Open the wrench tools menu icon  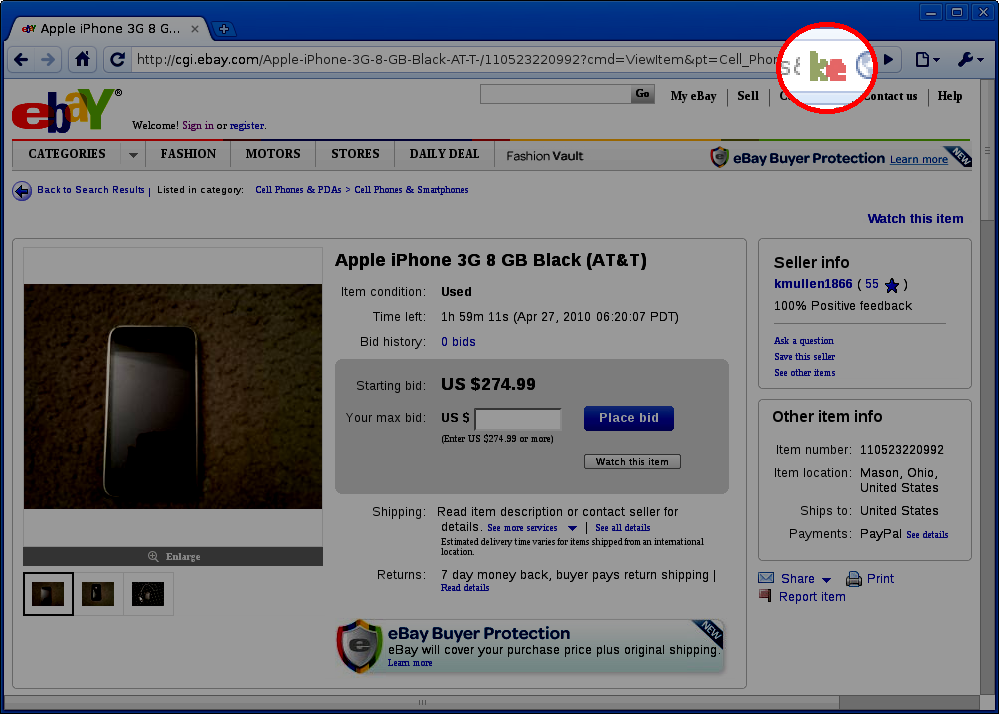point(970,60)
